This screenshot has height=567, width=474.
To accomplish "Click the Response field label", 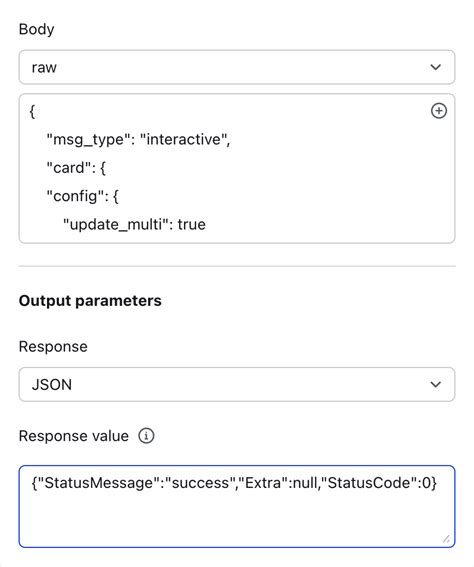I will [53, 347].
